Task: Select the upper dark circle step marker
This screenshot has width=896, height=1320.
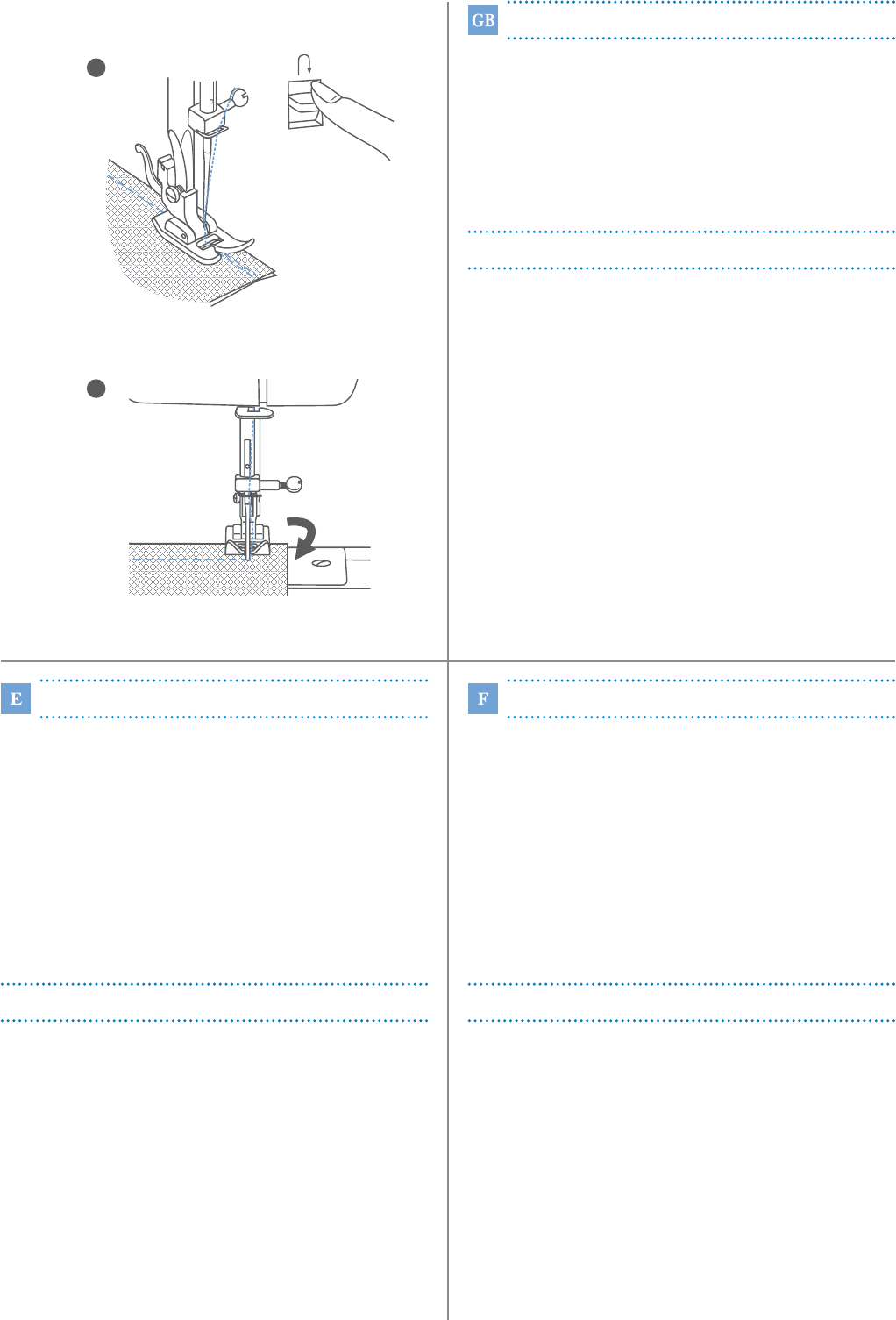Action: (x=96, y=67)
